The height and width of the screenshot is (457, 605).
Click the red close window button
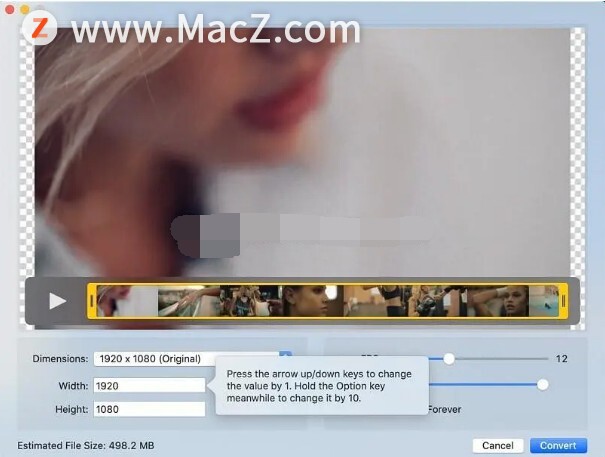tap(10, 10)
